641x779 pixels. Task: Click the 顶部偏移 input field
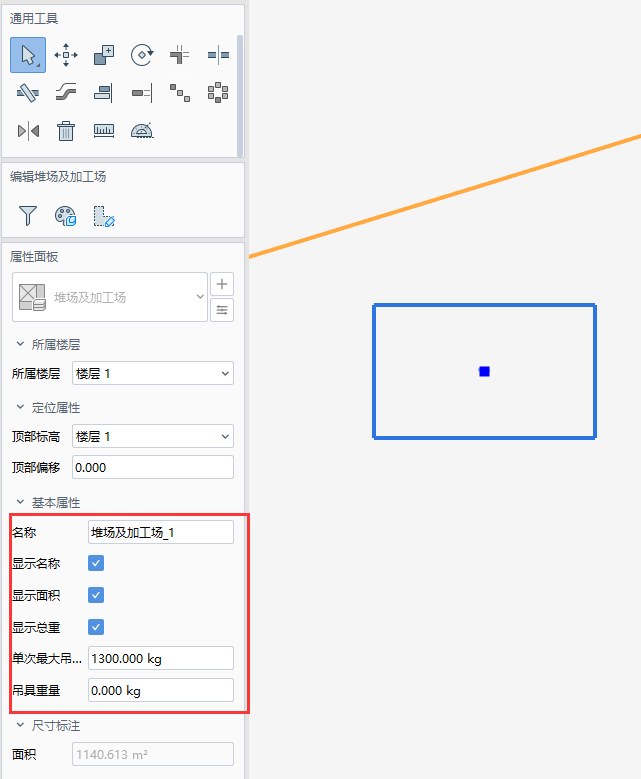pyautogui.click(x=153, y=467)
